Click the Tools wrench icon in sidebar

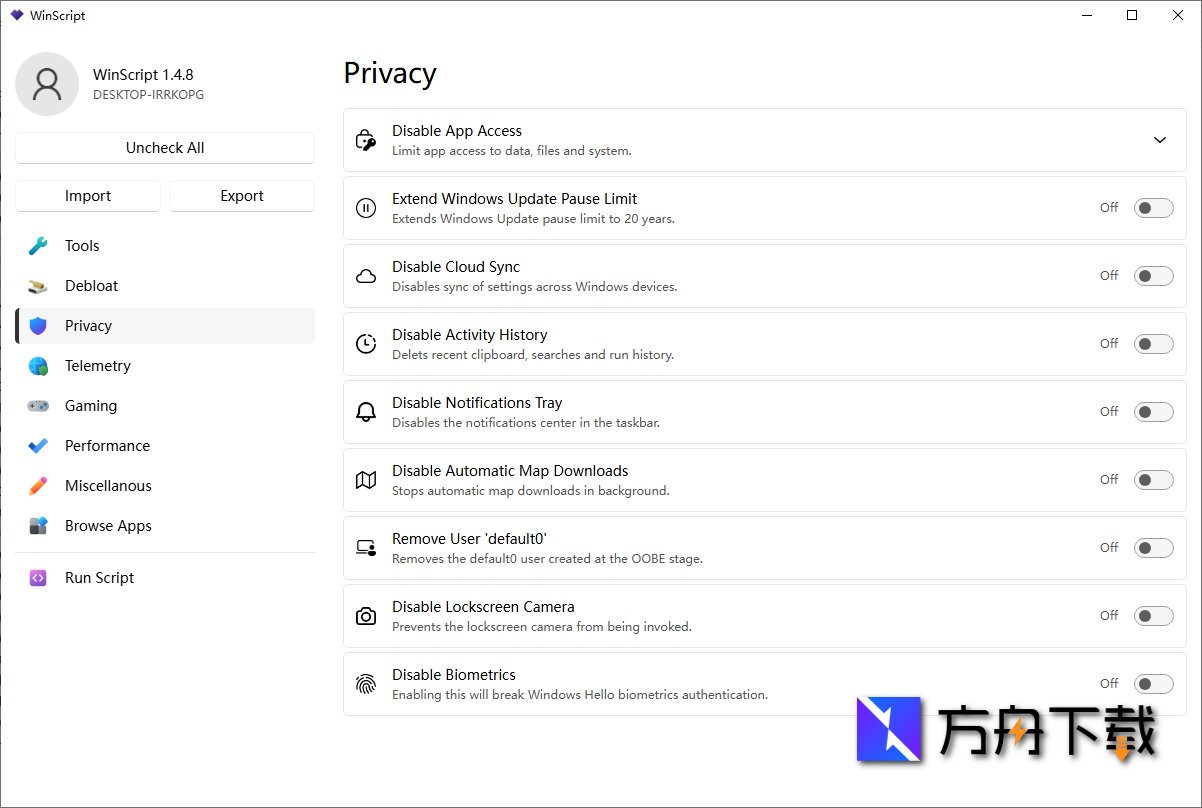click(38, 246)
